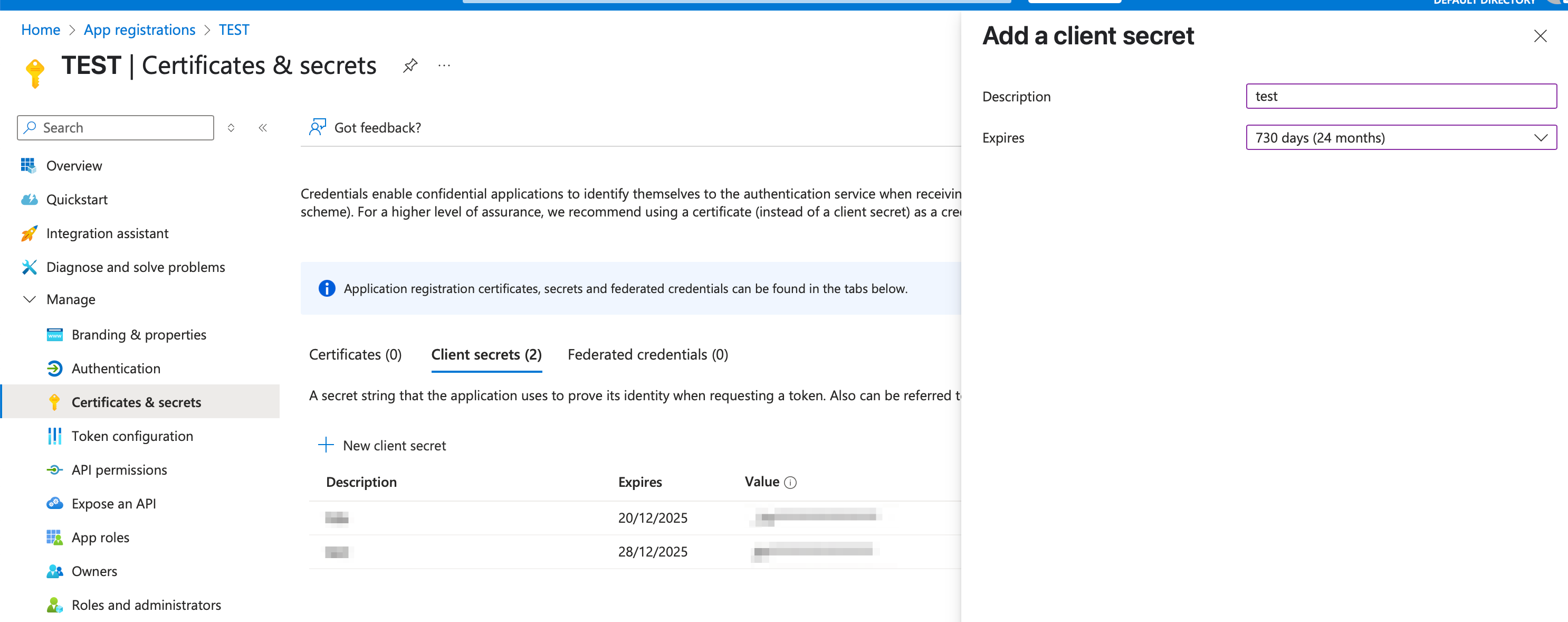1568x622 pixels.
Task: Switch to the Certificates (0) tab
Action: [x=355, y=354]
